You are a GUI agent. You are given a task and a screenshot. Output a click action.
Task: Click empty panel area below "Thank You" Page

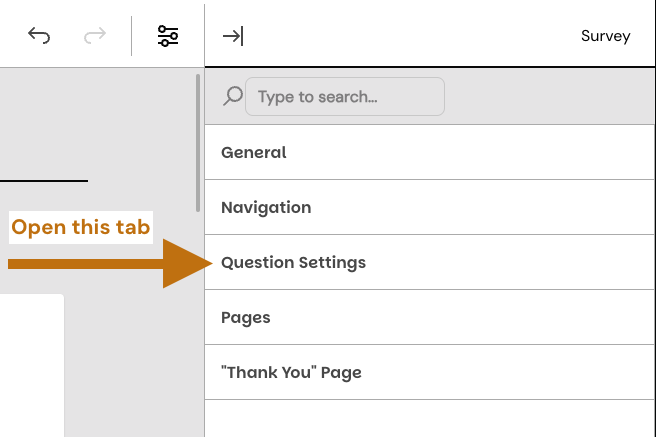(x=430, y=418)
